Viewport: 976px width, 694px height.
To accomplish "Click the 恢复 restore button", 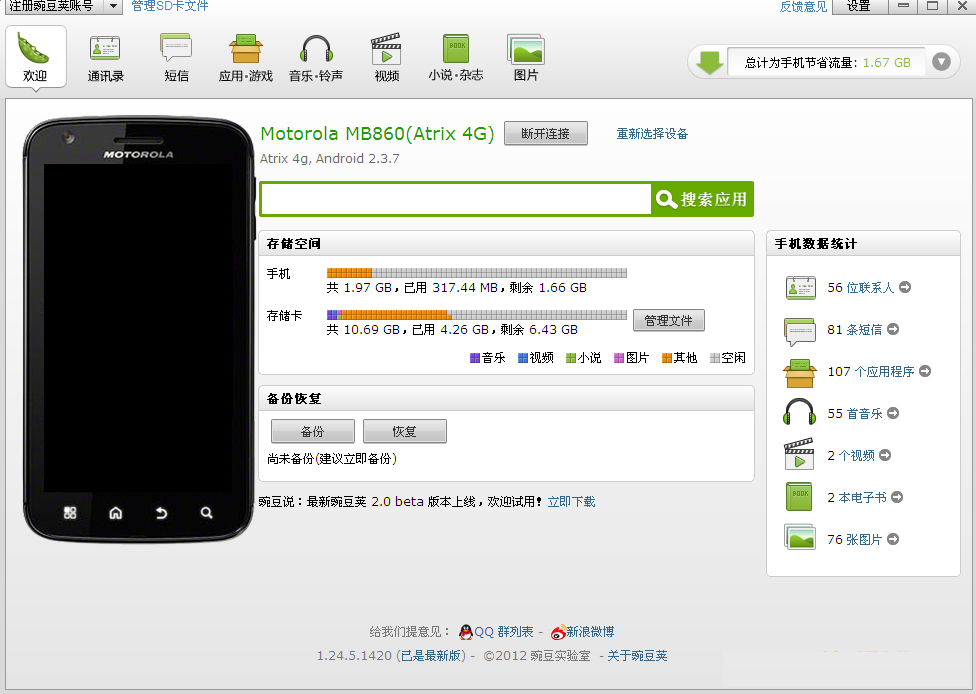I will tap(405, 431).
